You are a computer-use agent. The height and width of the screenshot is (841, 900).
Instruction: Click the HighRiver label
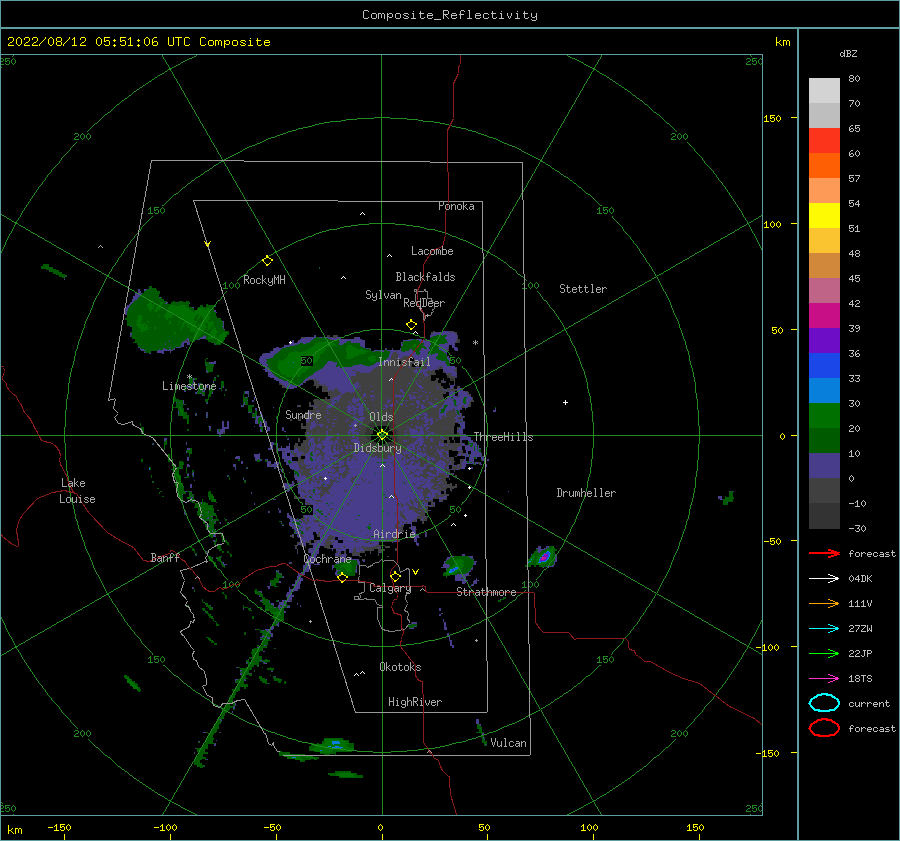pyautogui.click(x=415, y=702)
